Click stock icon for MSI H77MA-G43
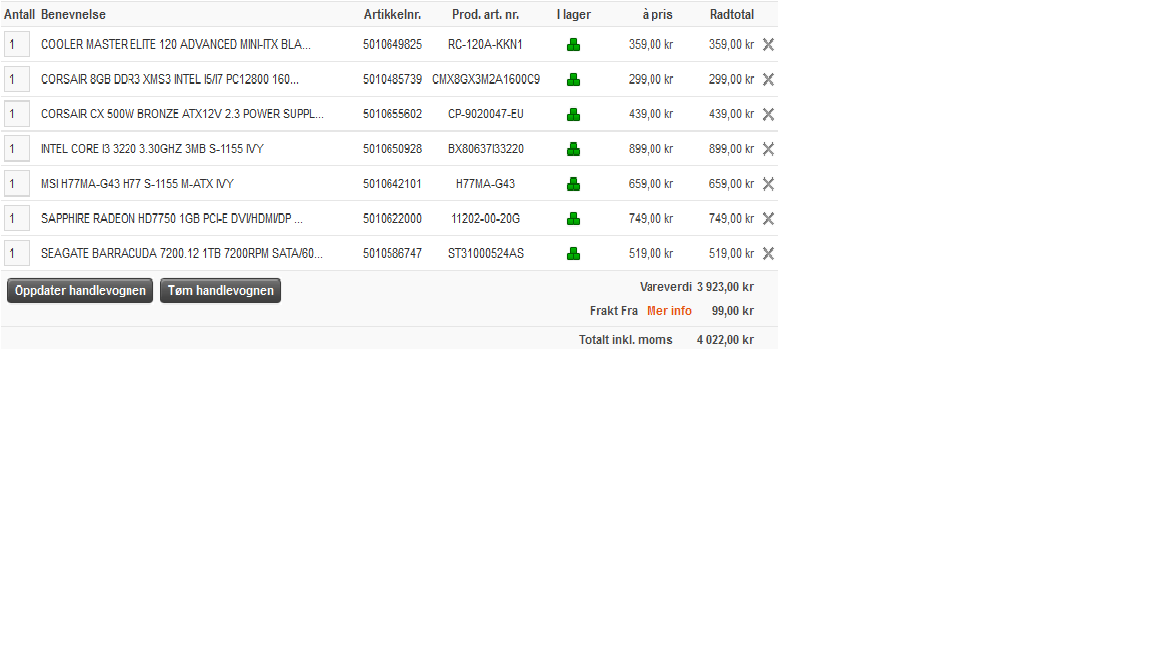 (573, 184)
